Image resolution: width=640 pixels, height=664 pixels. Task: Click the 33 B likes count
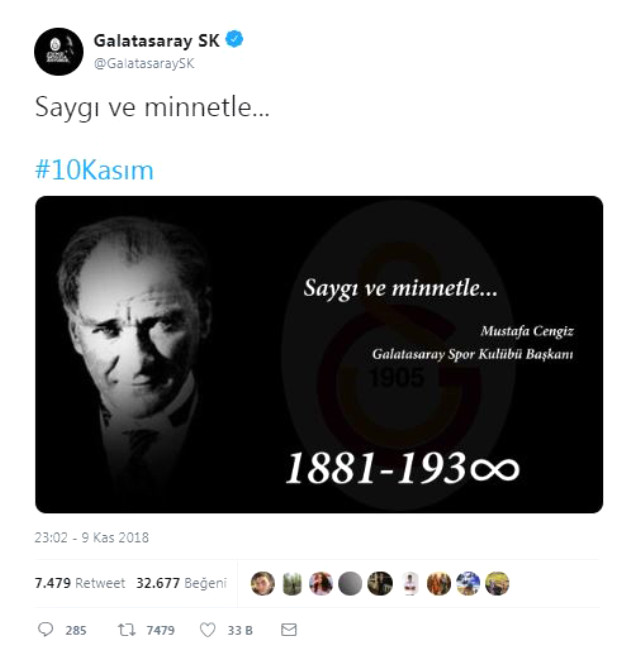(240, 630)
